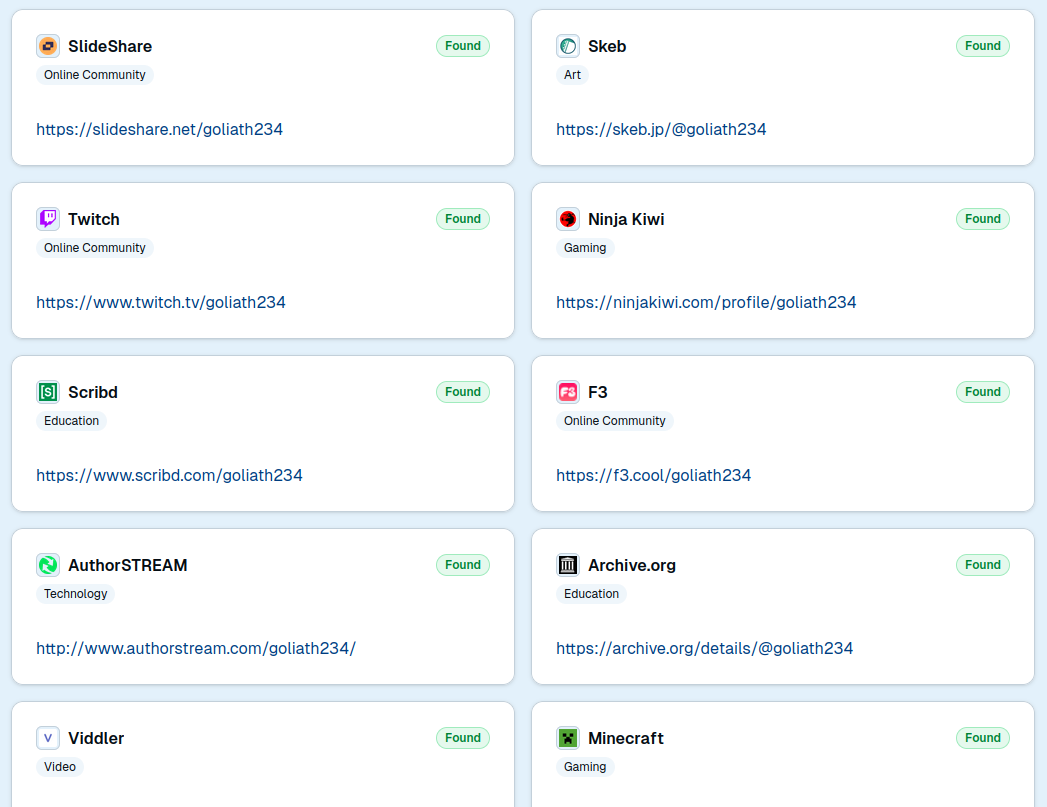
Task: Click the red Ninja Kiwi icon
Action: [568, 219]
